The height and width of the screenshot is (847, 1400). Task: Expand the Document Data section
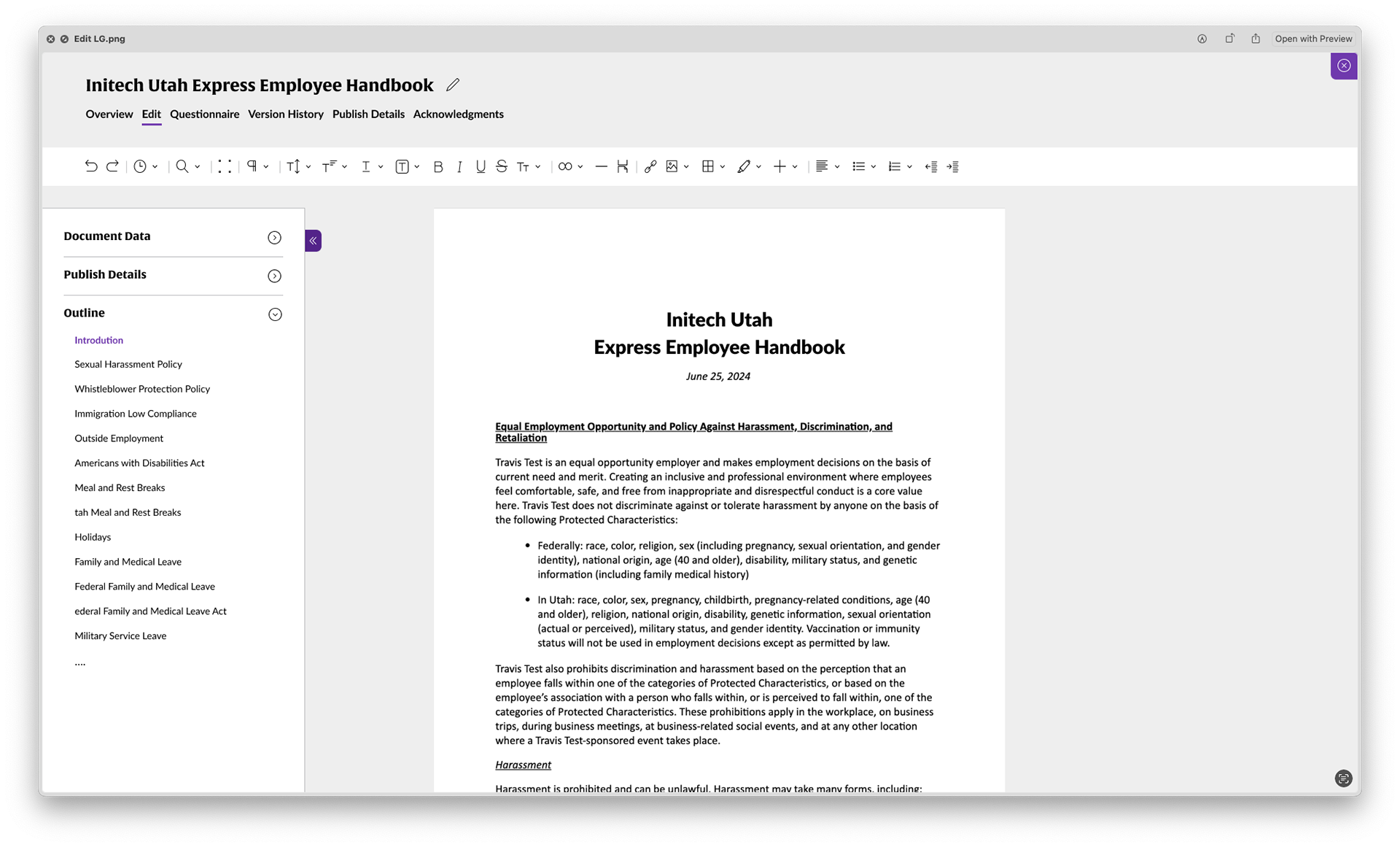pos(274,238)
